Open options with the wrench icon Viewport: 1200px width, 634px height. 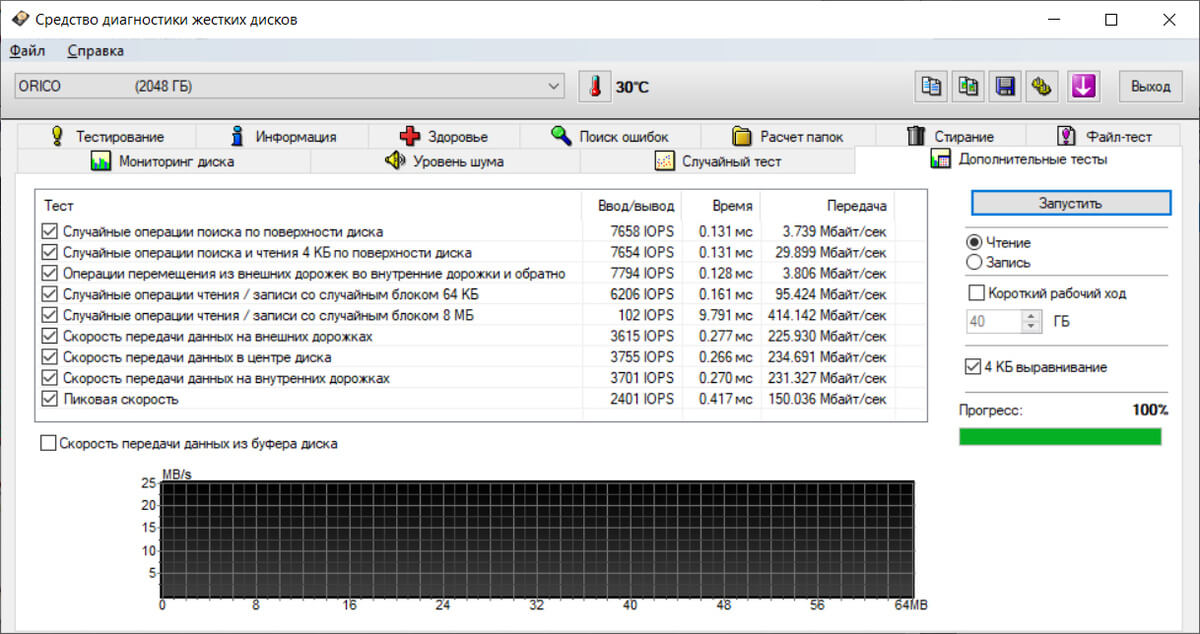tap(1042, 87)
